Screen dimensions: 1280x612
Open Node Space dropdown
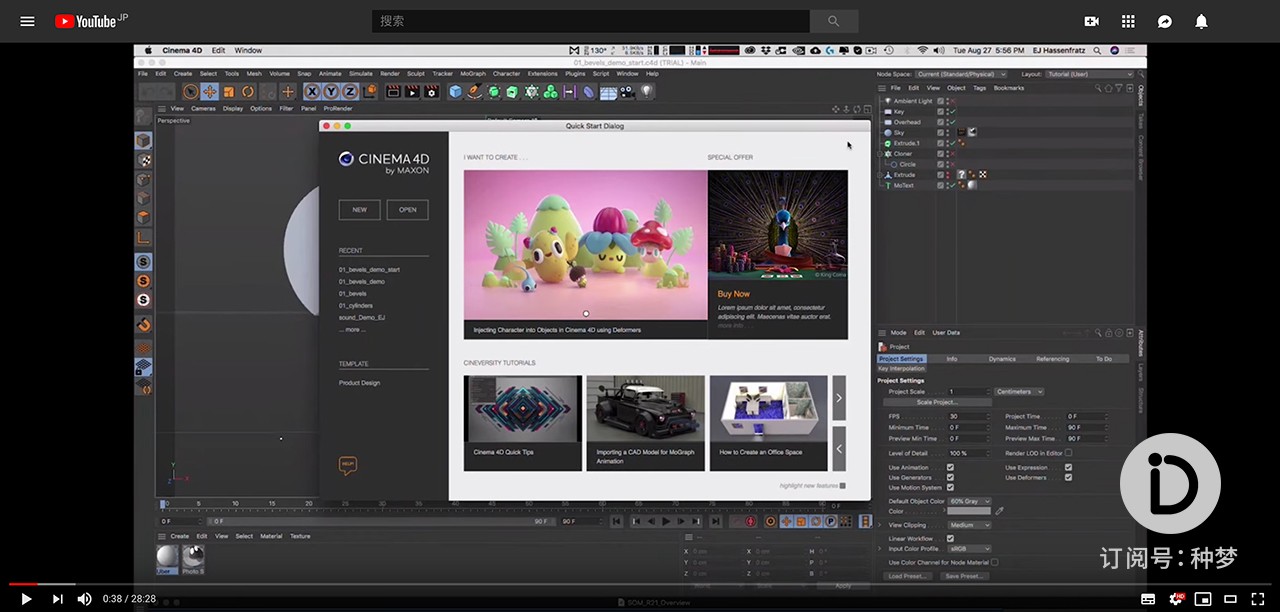(x=961, y=74)
